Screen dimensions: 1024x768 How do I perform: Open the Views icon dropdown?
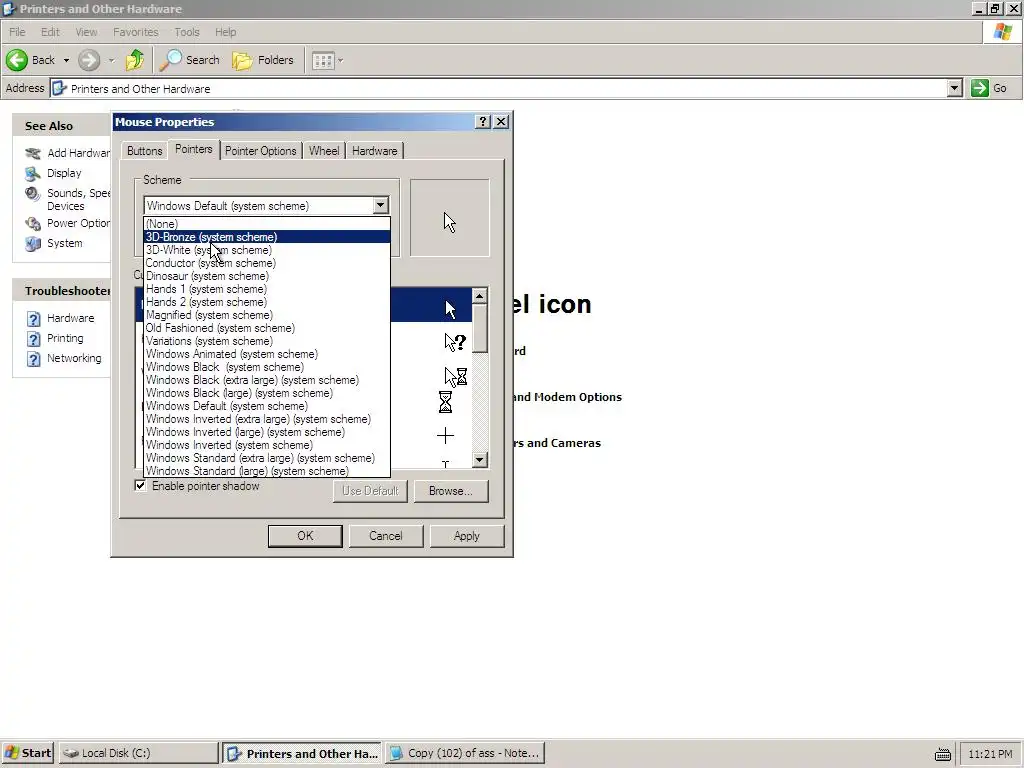pos(327,60)
